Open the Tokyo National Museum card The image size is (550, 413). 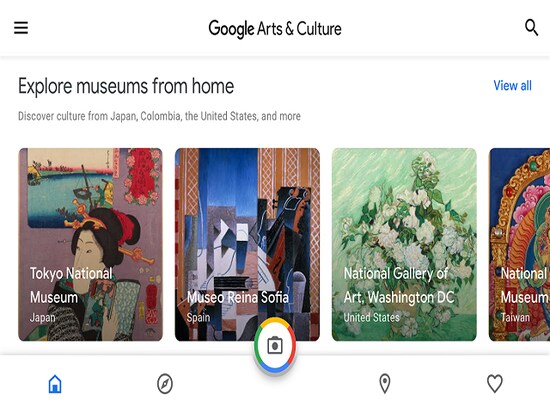[x=90, y=244]
